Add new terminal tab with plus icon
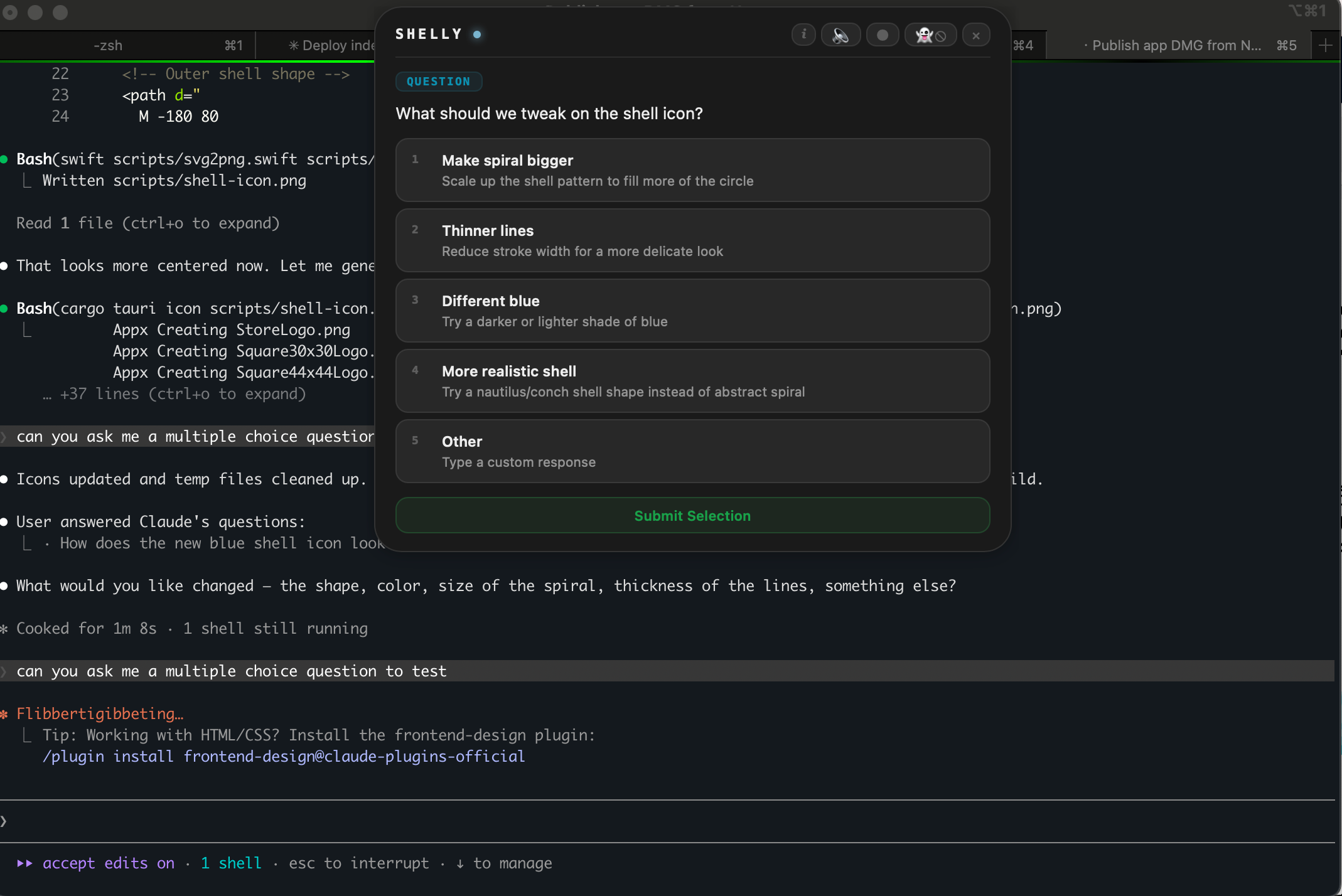Screen dimensions: 1342x896 [x=1326, y=45]
